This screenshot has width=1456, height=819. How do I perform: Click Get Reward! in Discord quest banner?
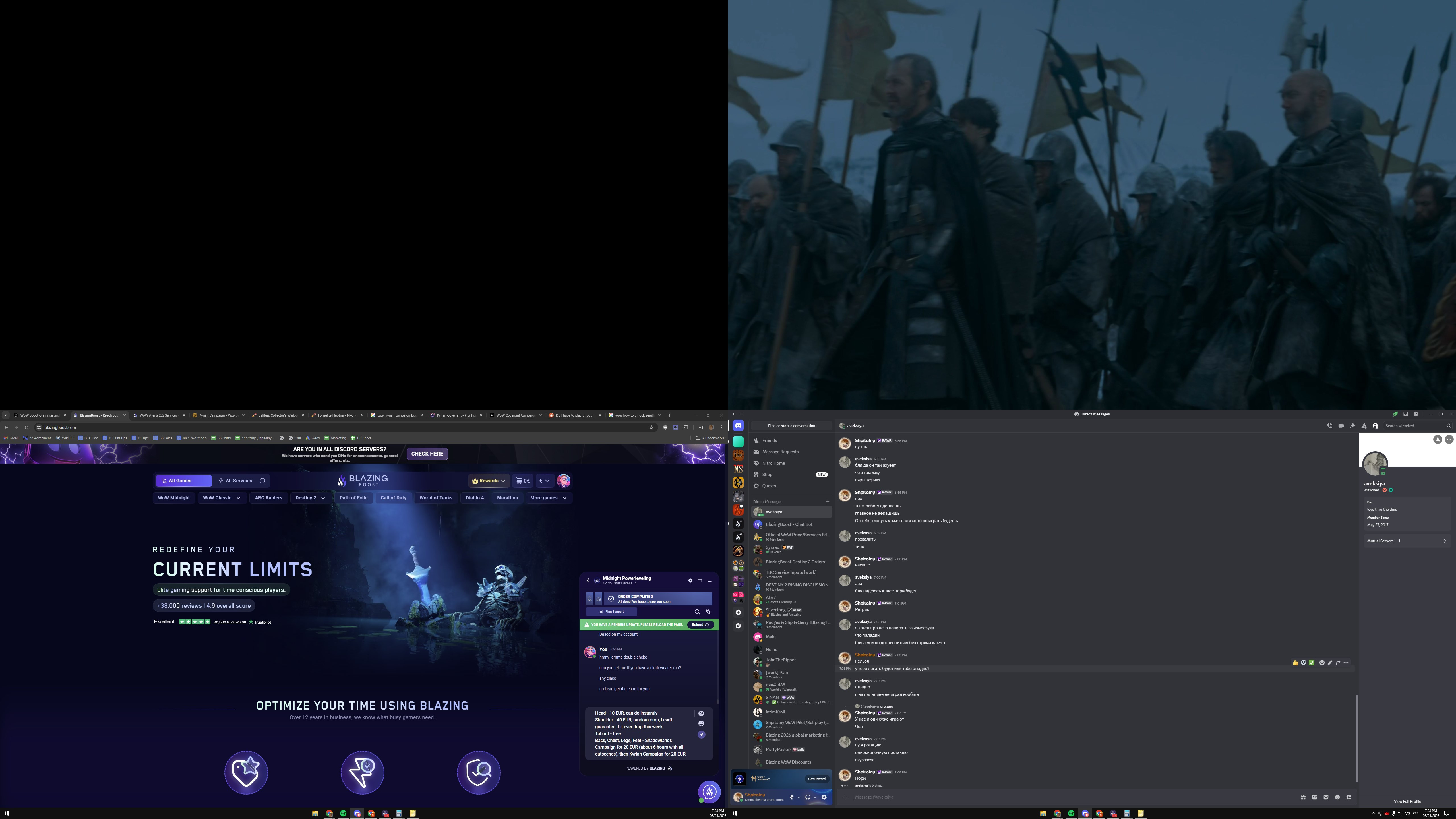tap(817, 779)
